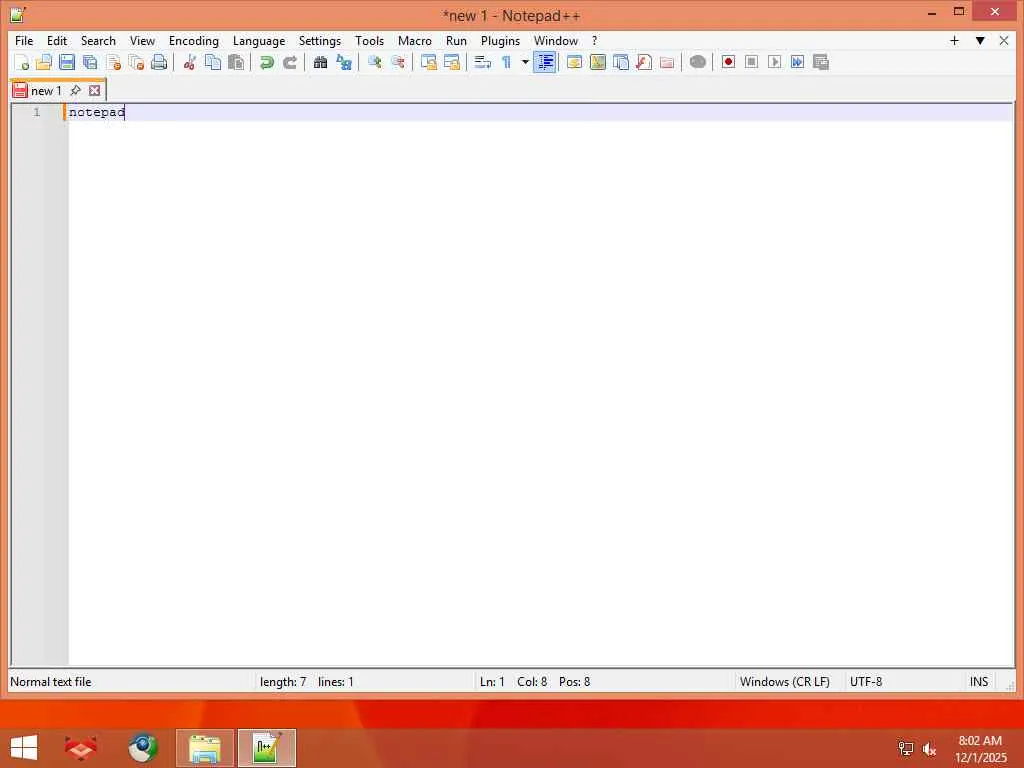1024x768 pixels.
Task: Open the Plugins menu
Action: [x=500, y=40]
